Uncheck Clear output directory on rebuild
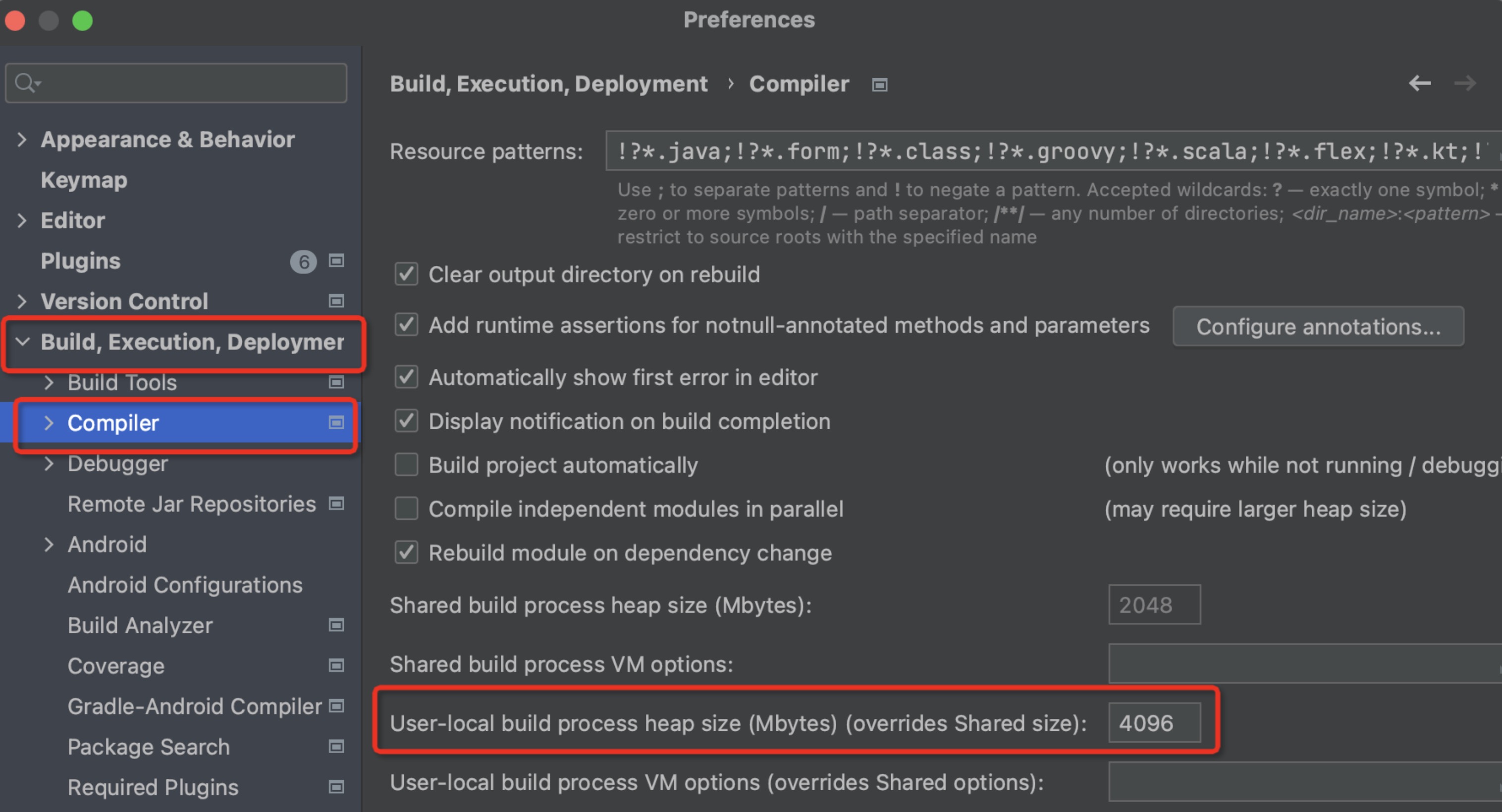1502x812 pixels. (x=406, y=274)
